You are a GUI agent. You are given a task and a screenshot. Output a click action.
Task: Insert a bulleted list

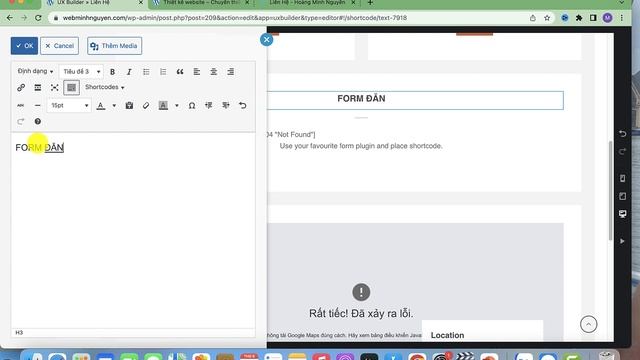pos(146,72)
